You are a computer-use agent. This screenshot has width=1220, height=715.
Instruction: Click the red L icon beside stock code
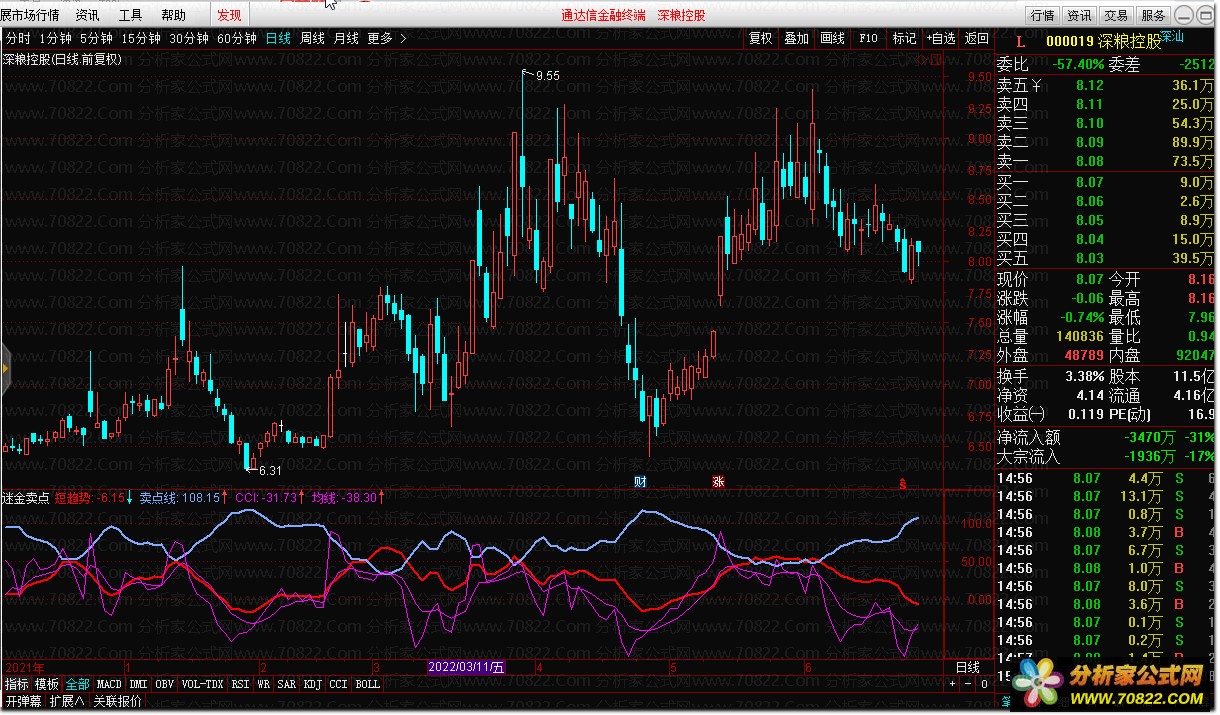coord(1020,41)
